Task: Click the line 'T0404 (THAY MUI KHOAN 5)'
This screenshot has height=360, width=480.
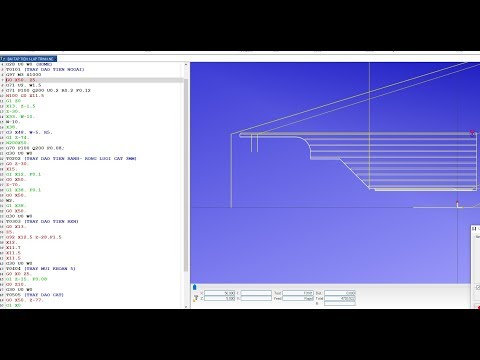Action: (41, 269)
